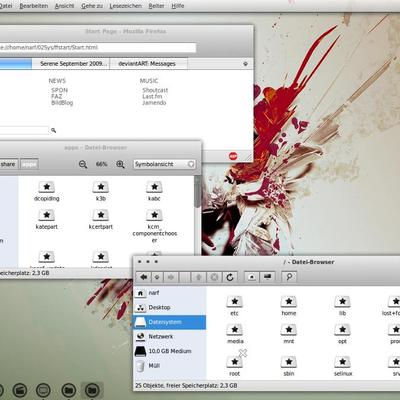This screenshot has height=400, width=400.
Task: Select the lib folder icon
Action: [x=342, y=302]
